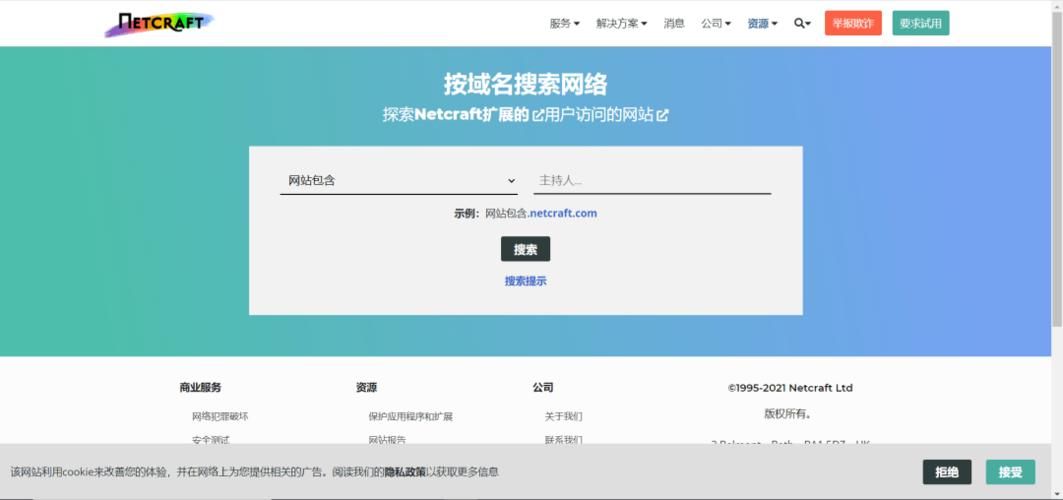Screen dimensions: 1063x500
Task: Expand the 解决方案 menu
Action: pyautogui.click(x=622, y=23)
